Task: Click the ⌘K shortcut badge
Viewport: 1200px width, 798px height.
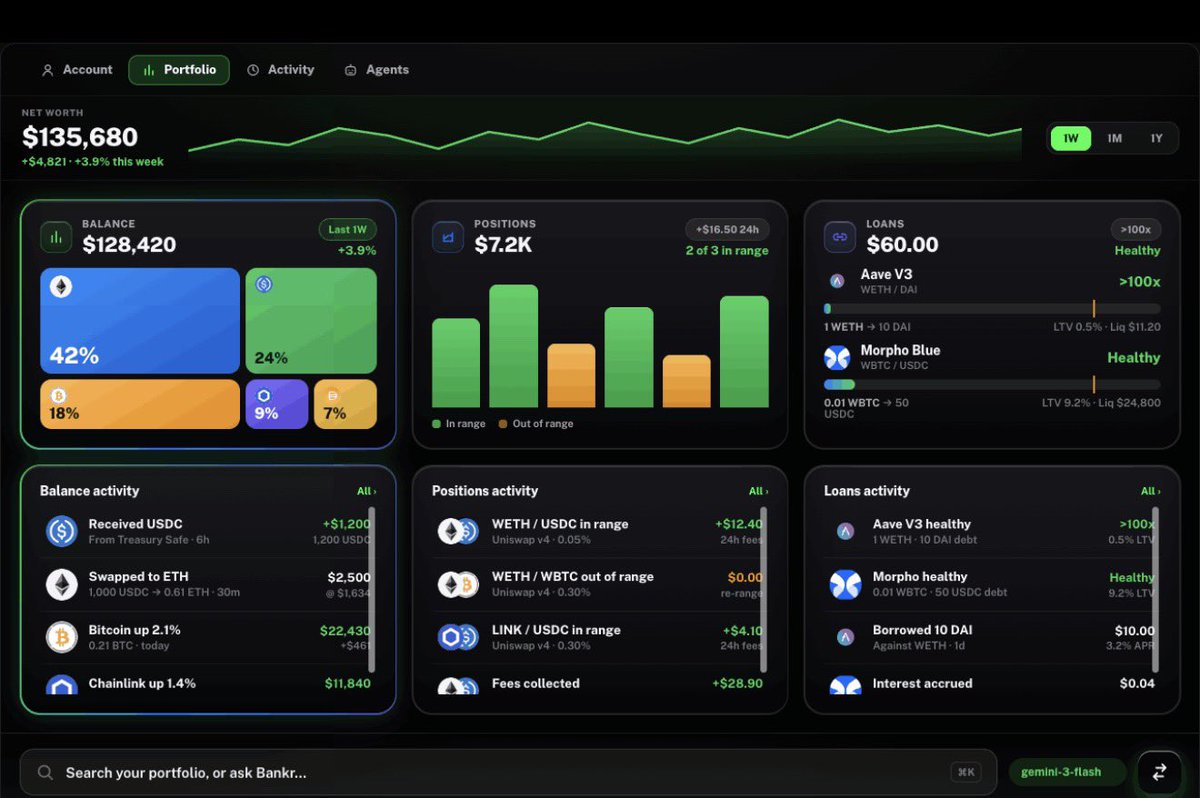Action: (966, 772)
